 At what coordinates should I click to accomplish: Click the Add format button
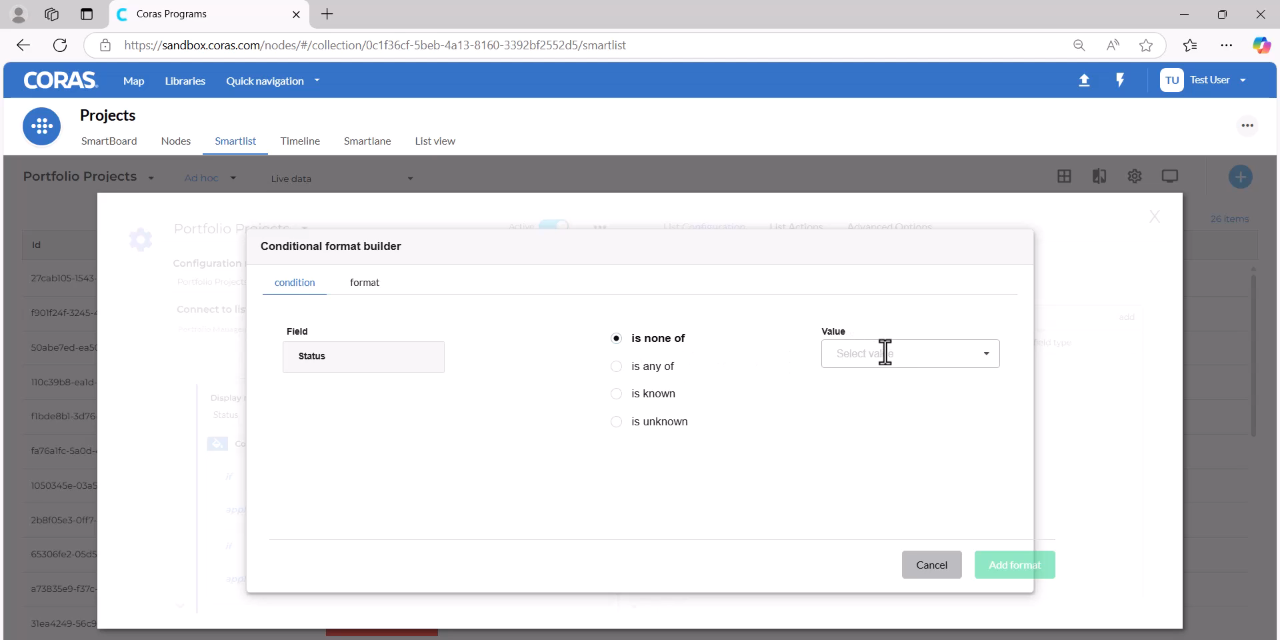click(x=1015, y=565)
